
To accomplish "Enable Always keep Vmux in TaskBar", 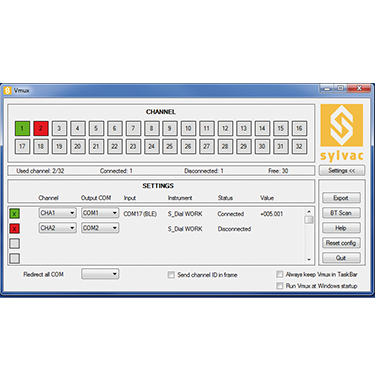I will (279, 274).
